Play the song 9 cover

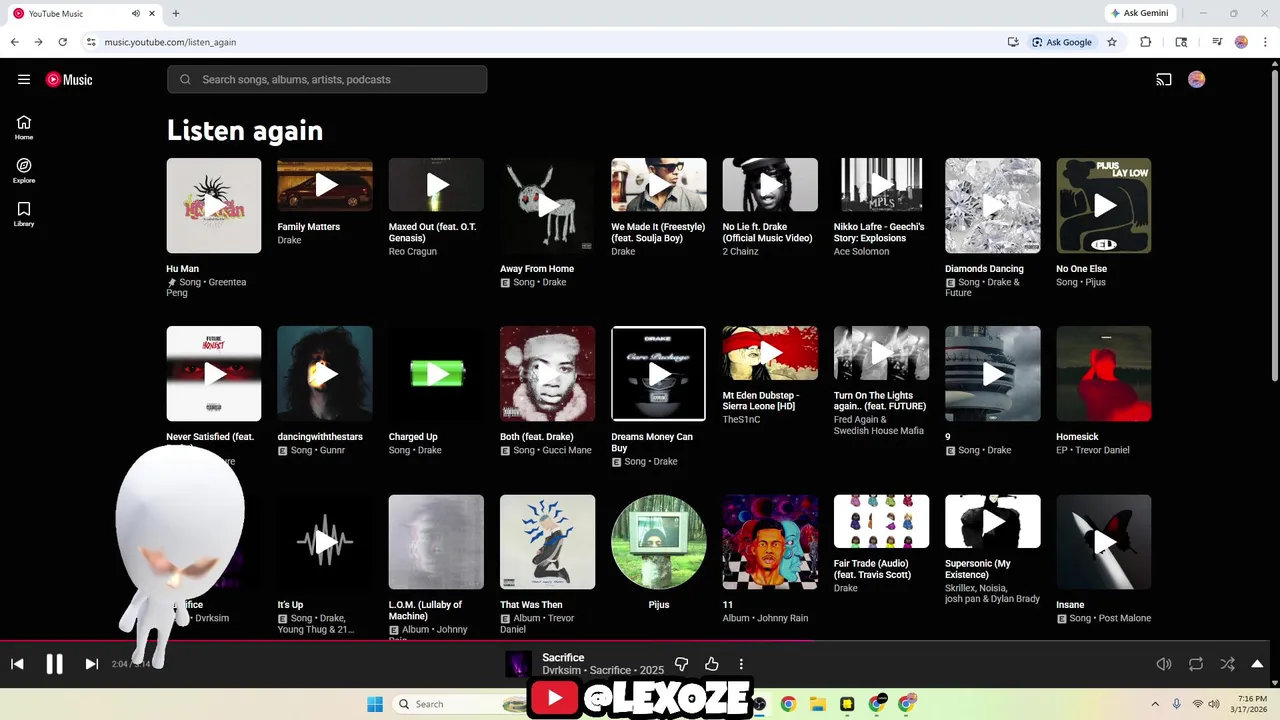tap(993, 373)
